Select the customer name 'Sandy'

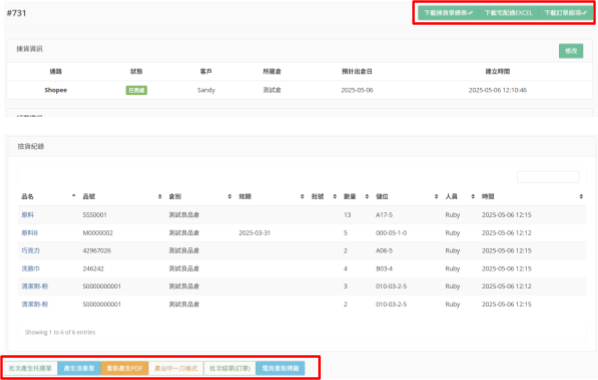pos(206,90)
